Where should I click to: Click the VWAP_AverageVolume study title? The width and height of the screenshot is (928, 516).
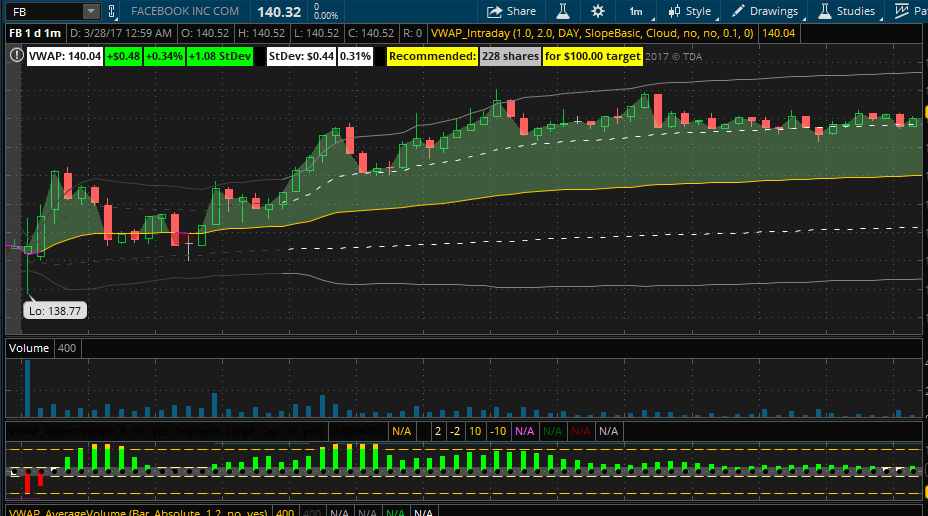138,511
